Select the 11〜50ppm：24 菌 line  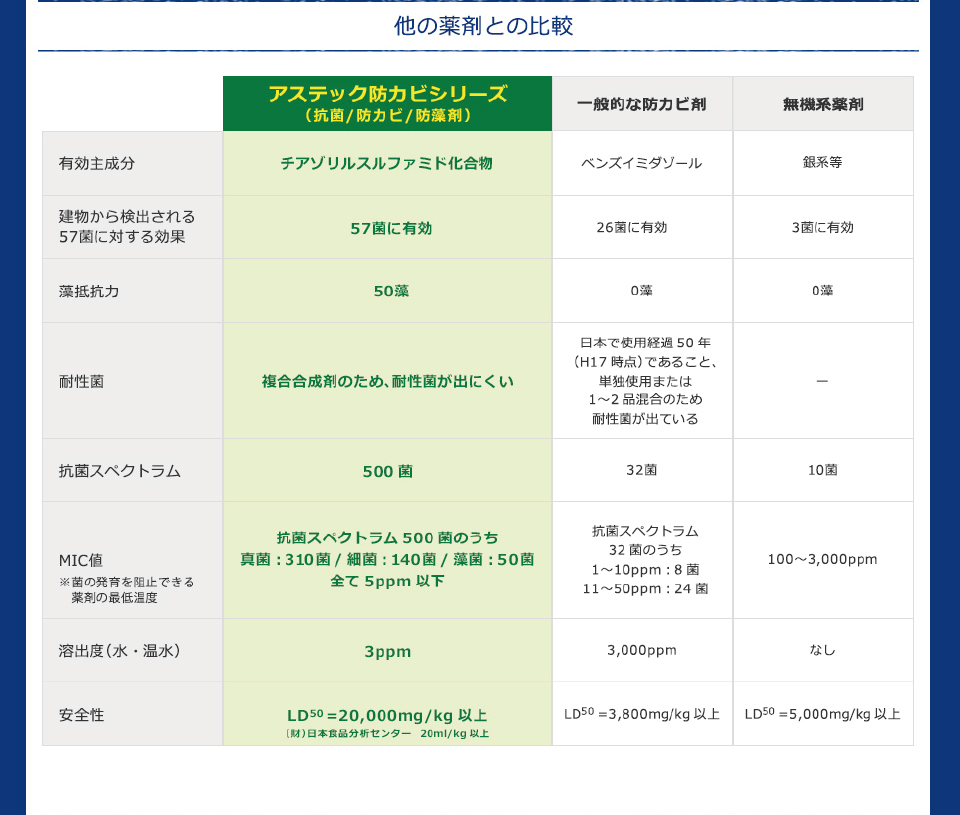(x=645, y=588)
